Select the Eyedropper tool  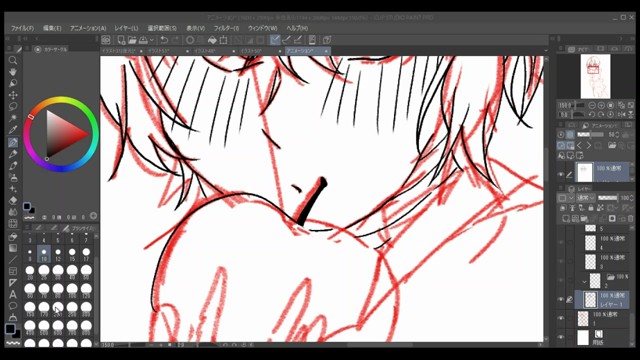coord(13,130)
